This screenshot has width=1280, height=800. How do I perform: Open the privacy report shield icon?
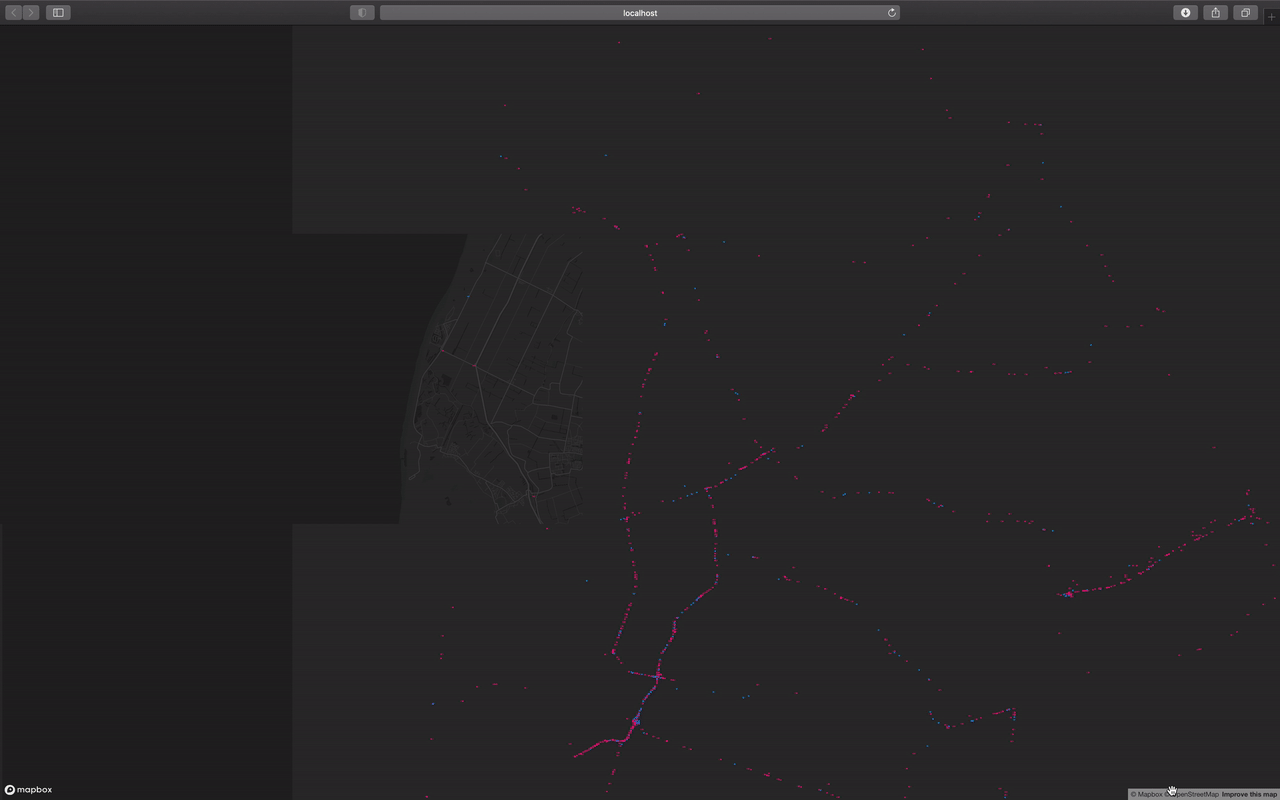[x=362, y=13]
